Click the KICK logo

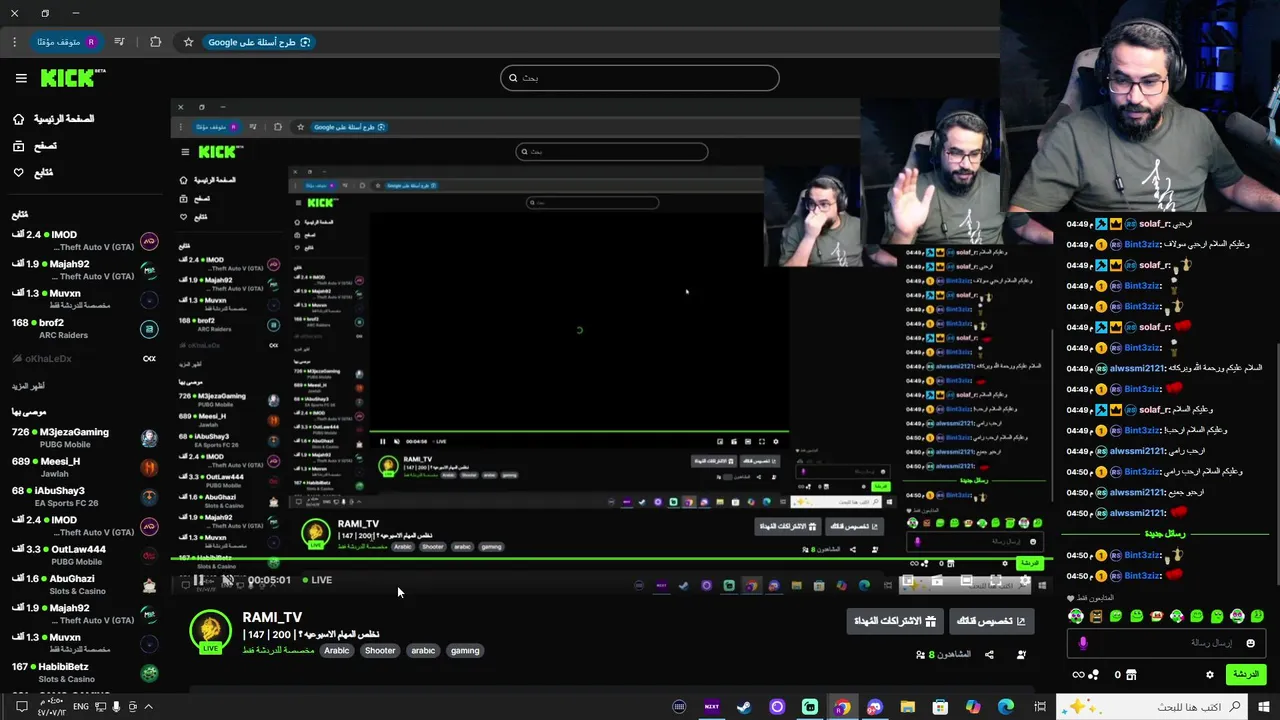tap(72, 77)
